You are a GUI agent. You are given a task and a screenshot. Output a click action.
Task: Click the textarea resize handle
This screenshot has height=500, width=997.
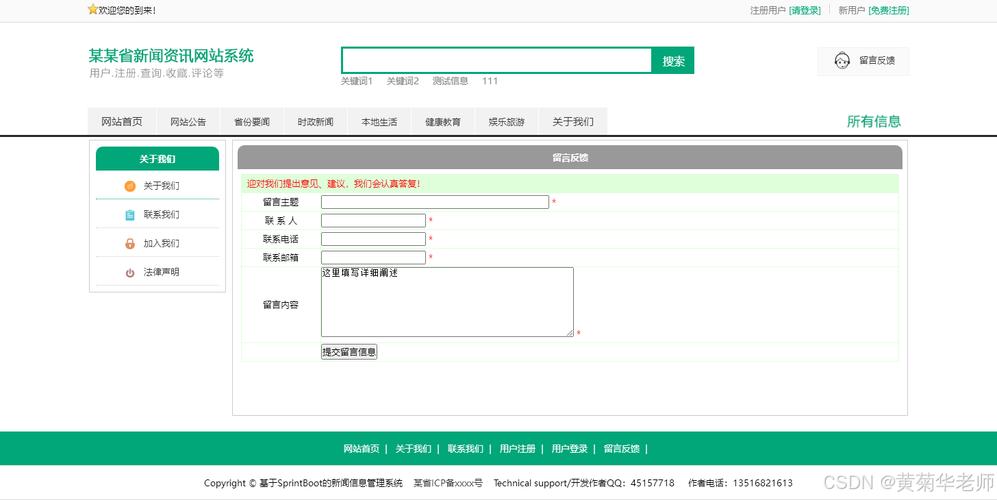570,333
